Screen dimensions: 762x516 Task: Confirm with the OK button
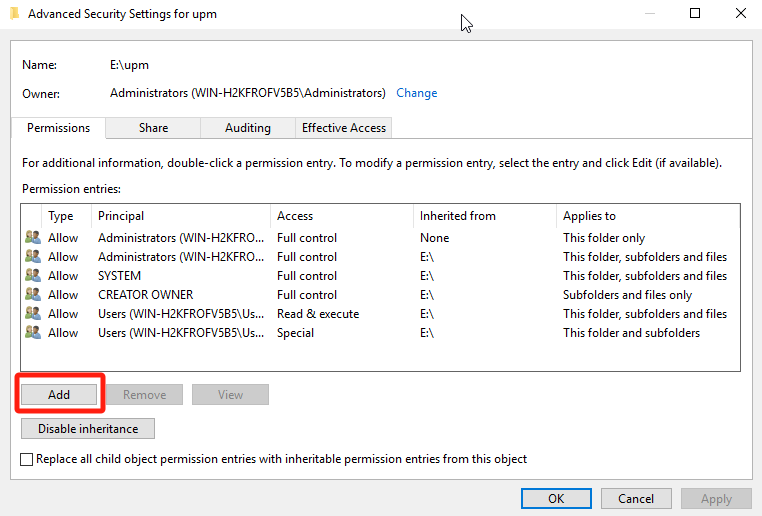(556, 498)
